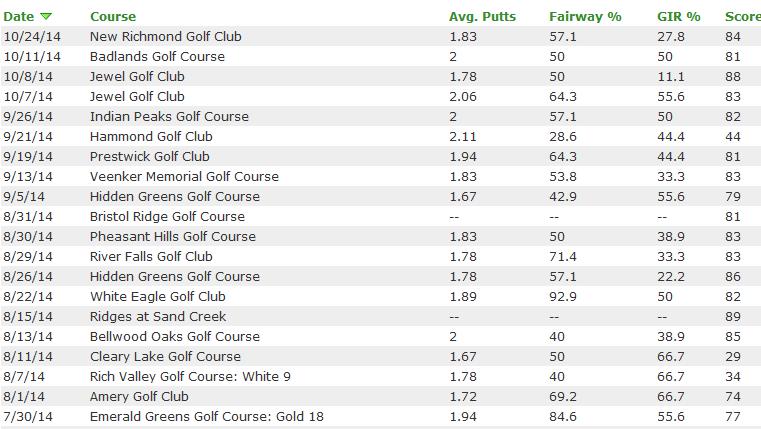Sort by Score column header

742,17
